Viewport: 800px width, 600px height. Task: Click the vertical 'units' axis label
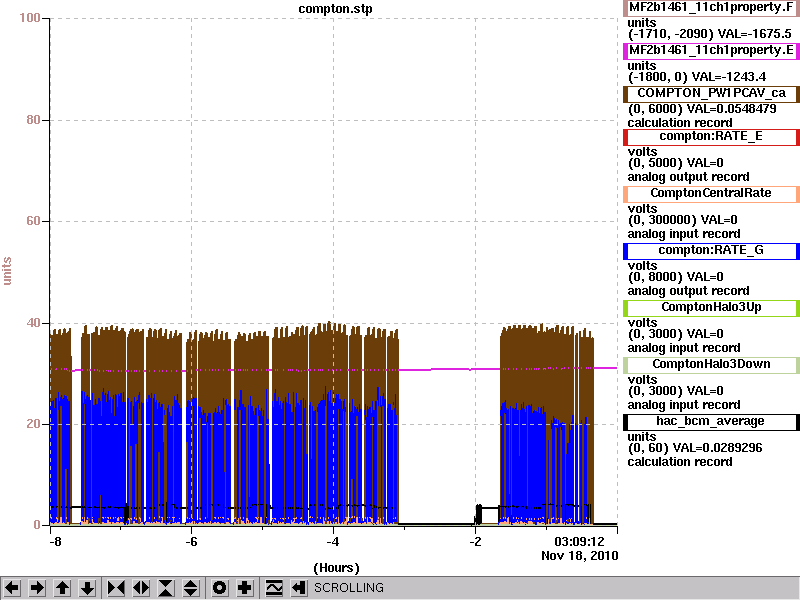(7, 271)
